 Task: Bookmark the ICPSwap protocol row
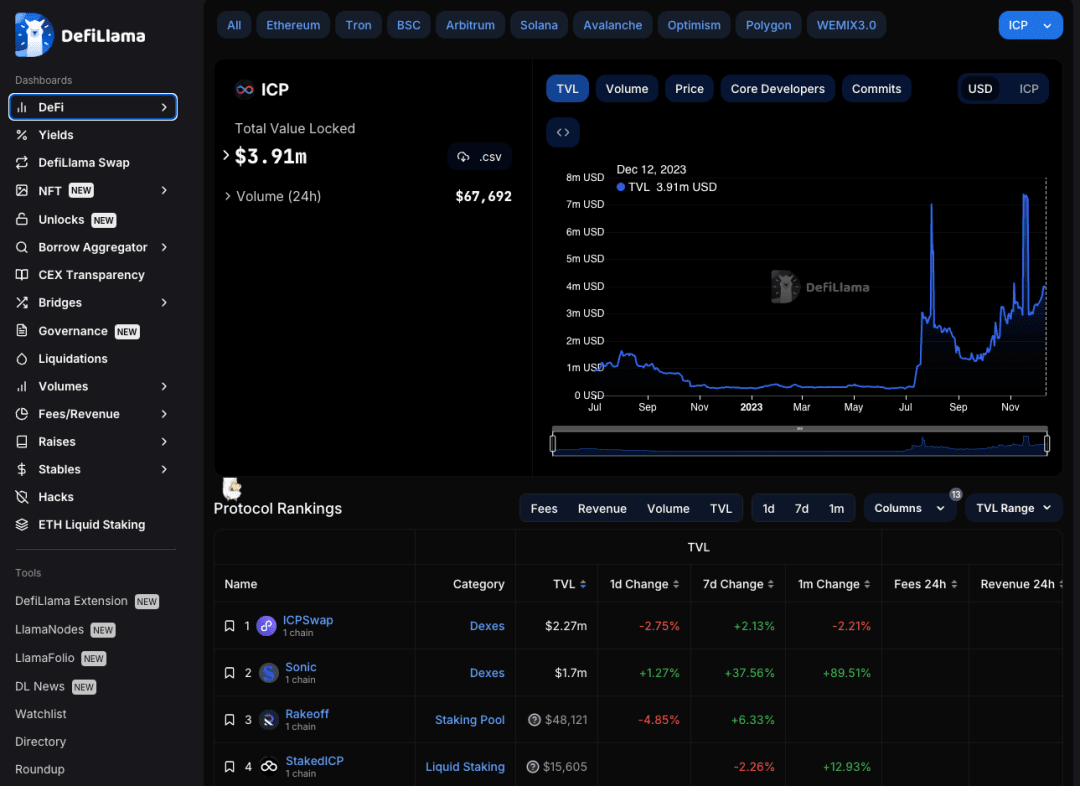coord(229,626)
